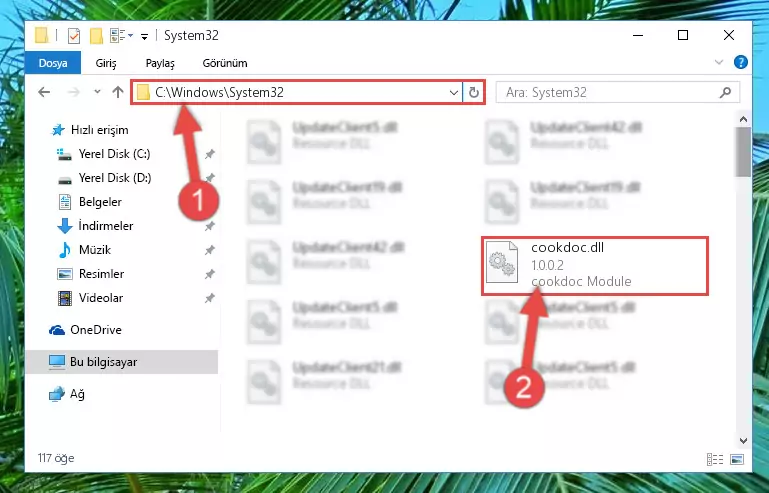The image size is (769, 493).
Task: Switch to large icons view layout
Action: tap(737, 459)
